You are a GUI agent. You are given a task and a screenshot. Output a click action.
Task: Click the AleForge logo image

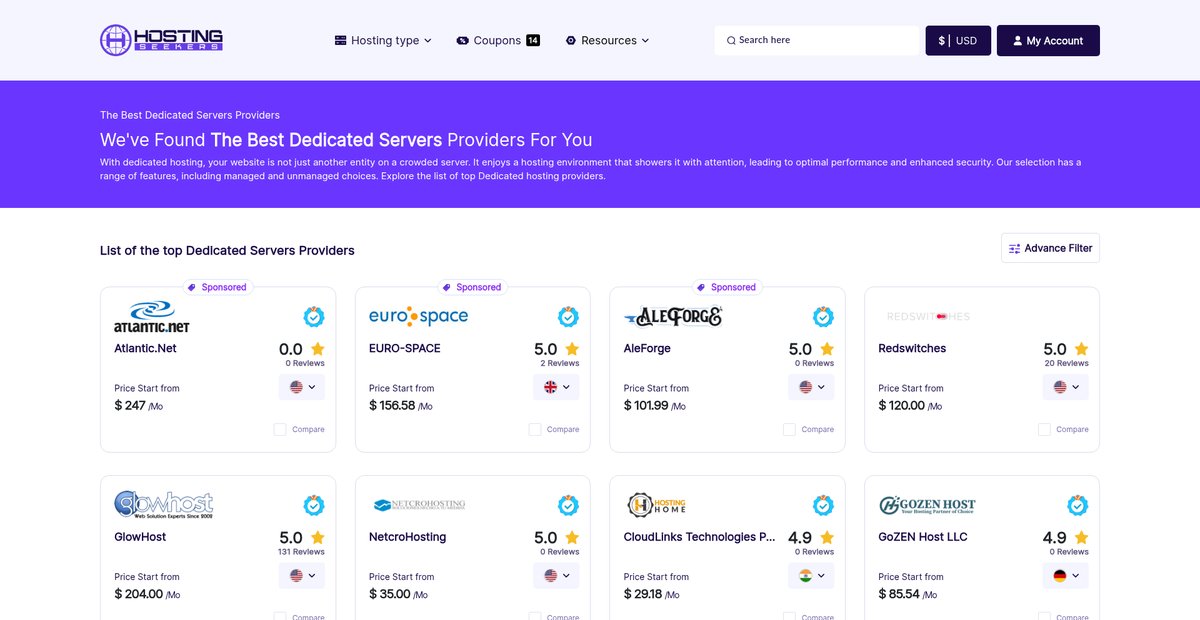point(672,317)
